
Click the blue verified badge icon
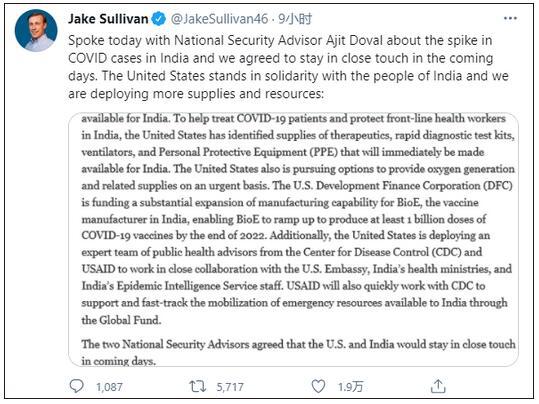[158, 19]
